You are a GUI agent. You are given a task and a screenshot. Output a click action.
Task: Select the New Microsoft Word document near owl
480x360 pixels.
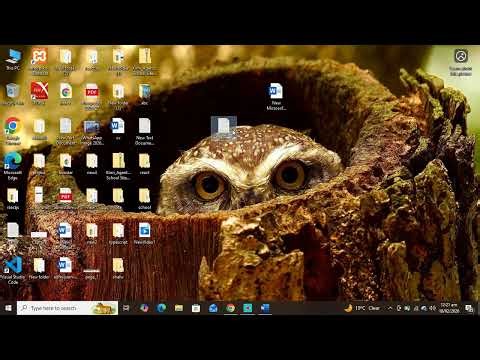(276, 96)
